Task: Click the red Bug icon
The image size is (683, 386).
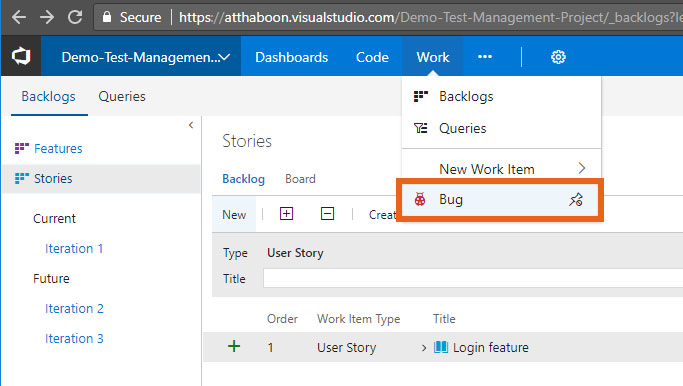Action: coord(420,200)
